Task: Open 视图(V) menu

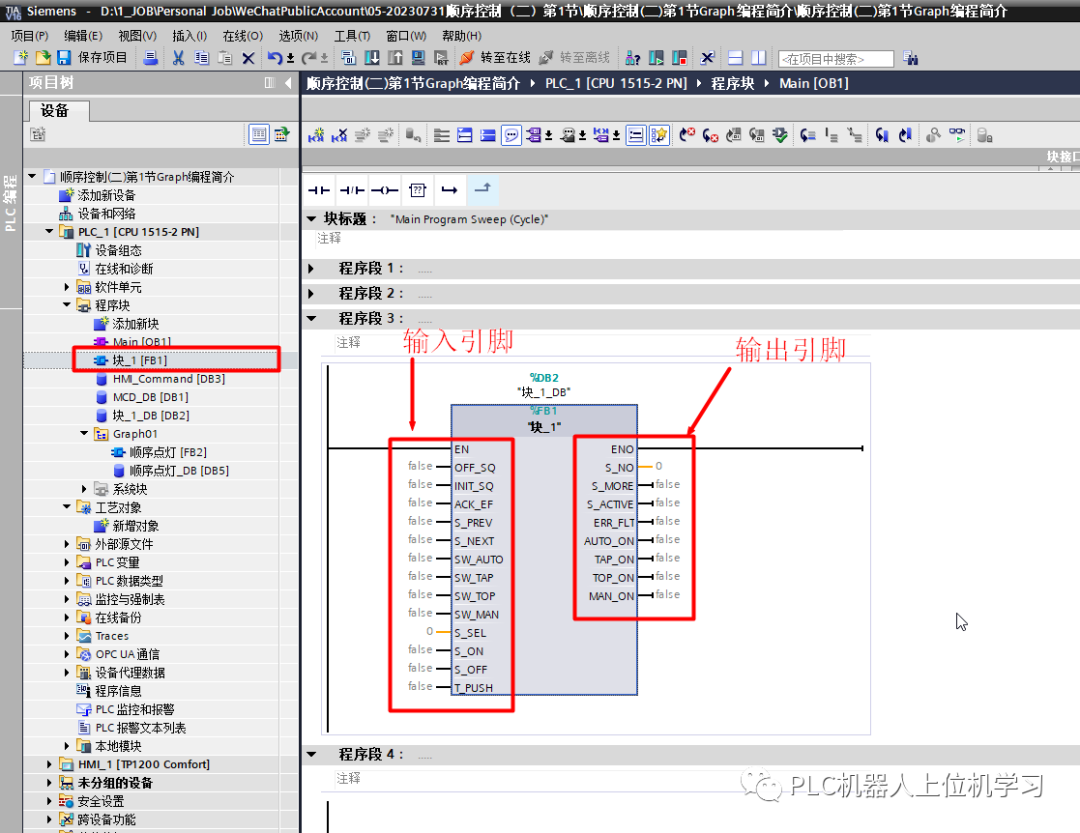Action: [137, 36]
